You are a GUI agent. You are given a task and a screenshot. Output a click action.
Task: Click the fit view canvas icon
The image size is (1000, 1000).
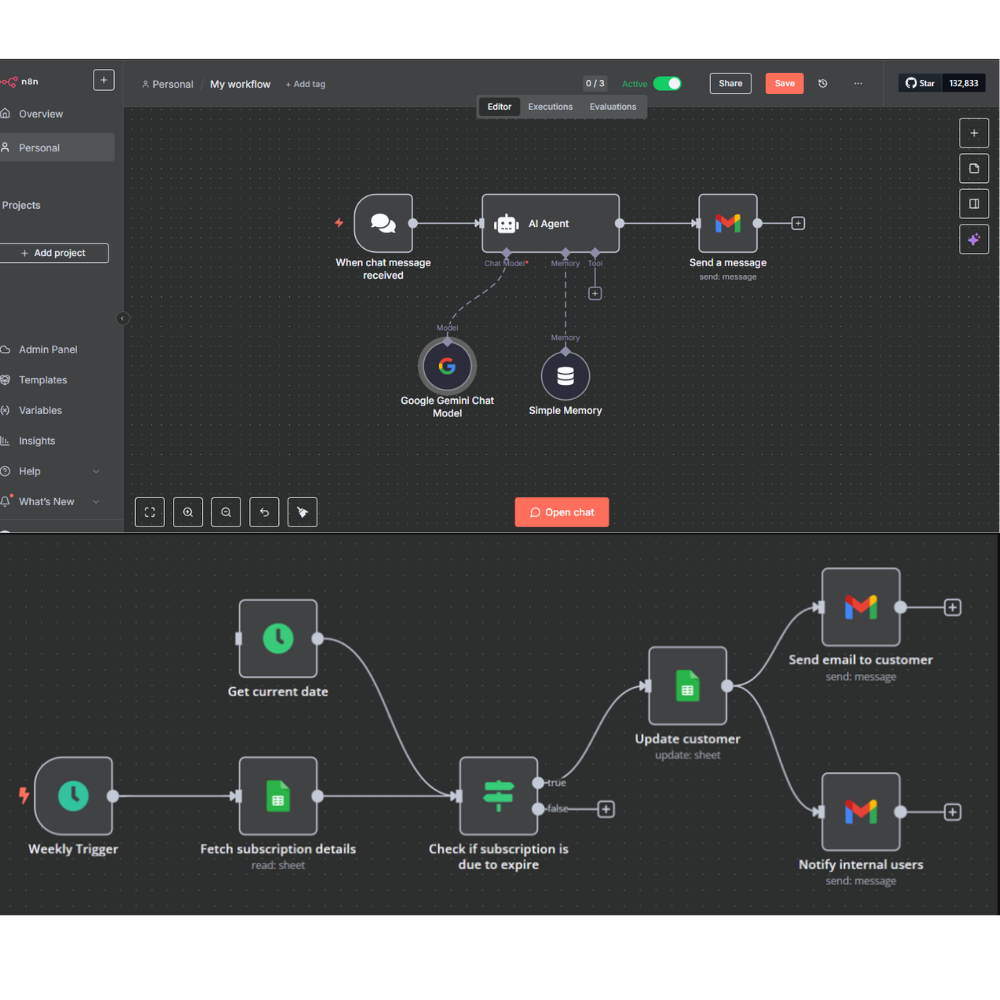(x=150, y=512)
